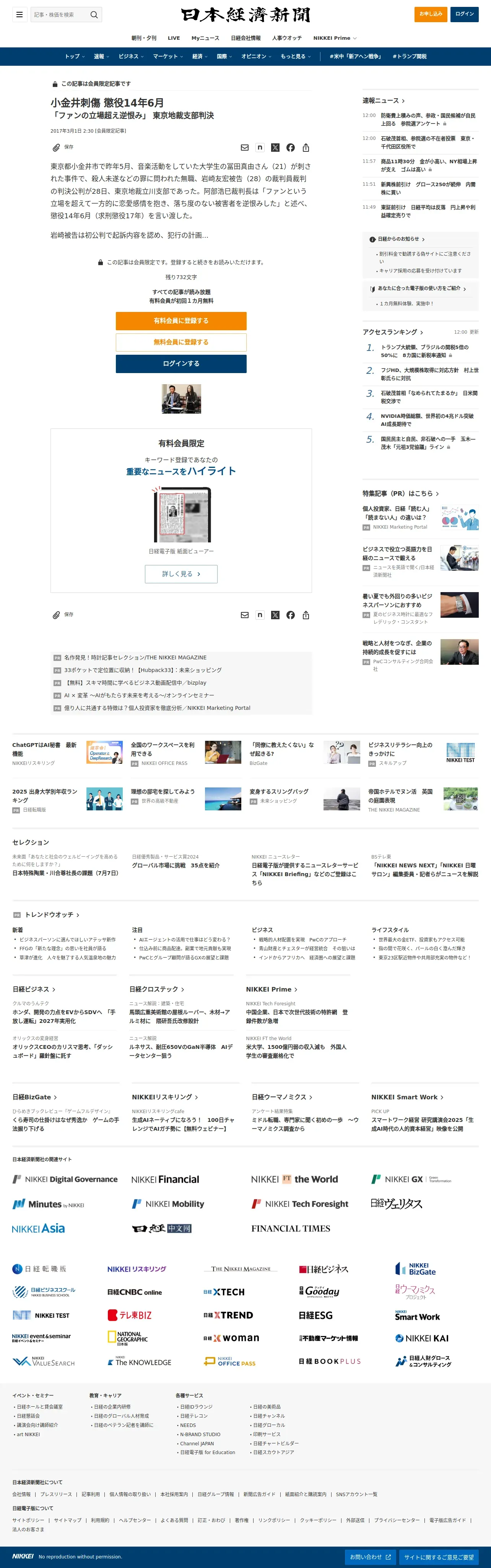Click the 日本経済新聞 masthead logo
Screen dimensions: 491x1568
click(x=245, y=15)
